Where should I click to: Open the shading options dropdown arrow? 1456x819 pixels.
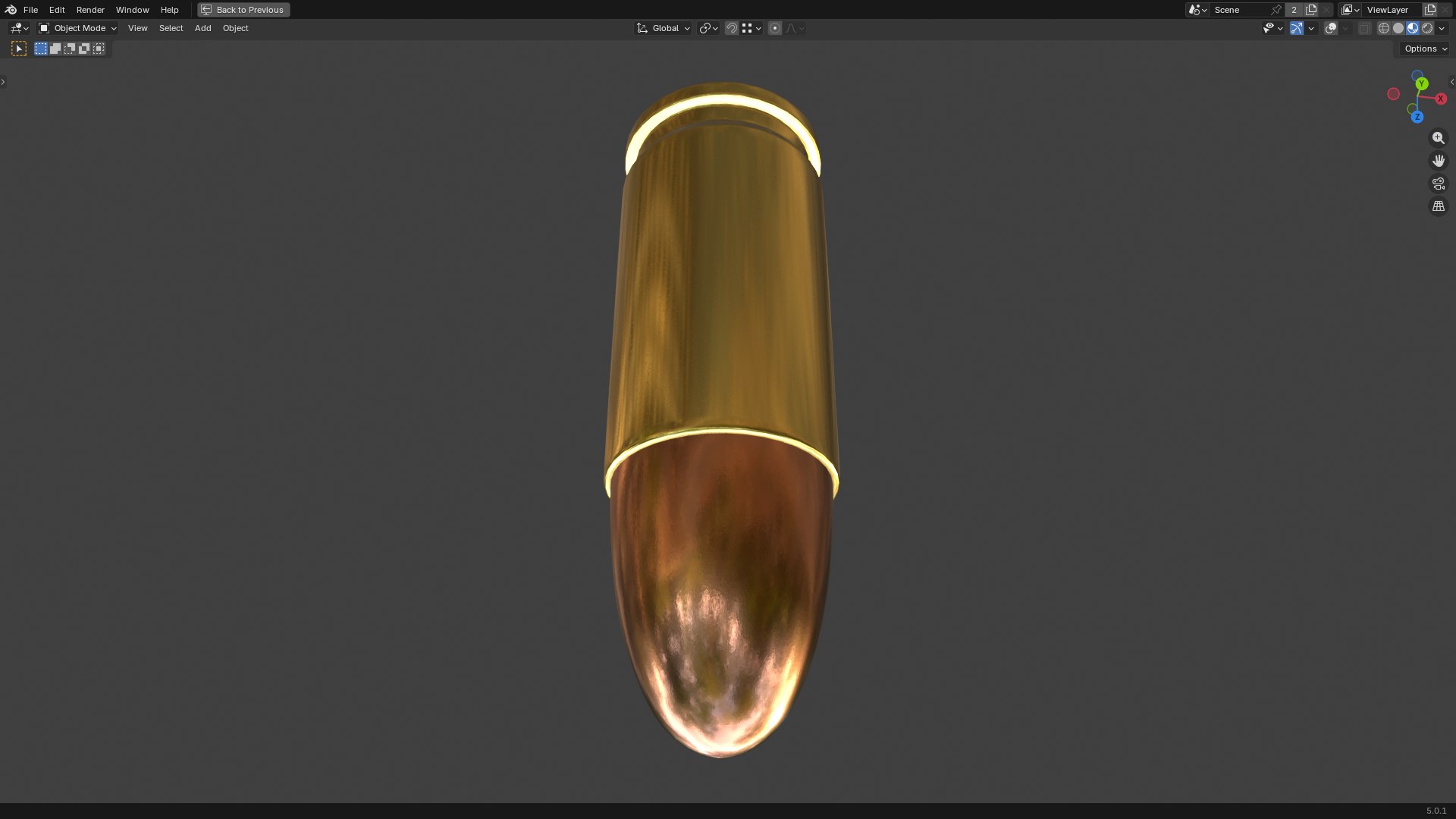1442,28
